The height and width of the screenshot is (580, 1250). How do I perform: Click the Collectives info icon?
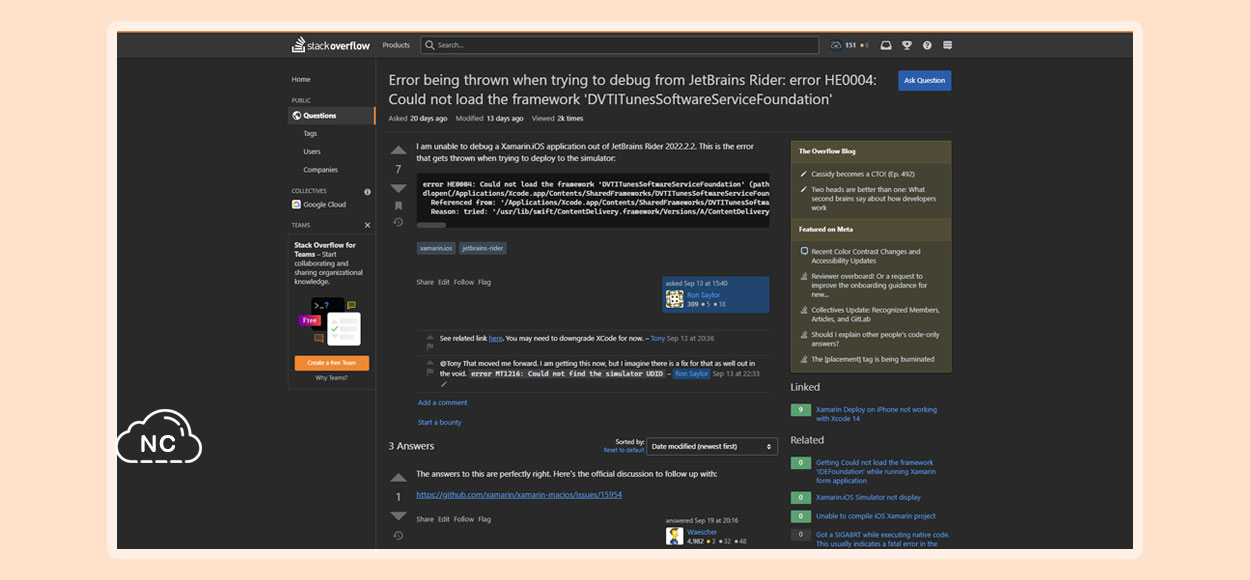[367, 191]
